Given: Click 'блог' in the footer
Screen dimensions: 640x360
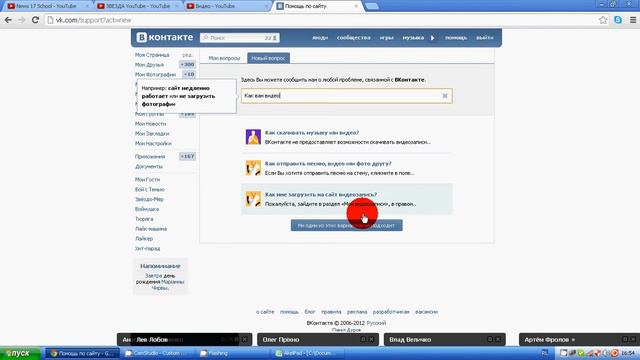Looking at the screenshot, I should point(310,311).
